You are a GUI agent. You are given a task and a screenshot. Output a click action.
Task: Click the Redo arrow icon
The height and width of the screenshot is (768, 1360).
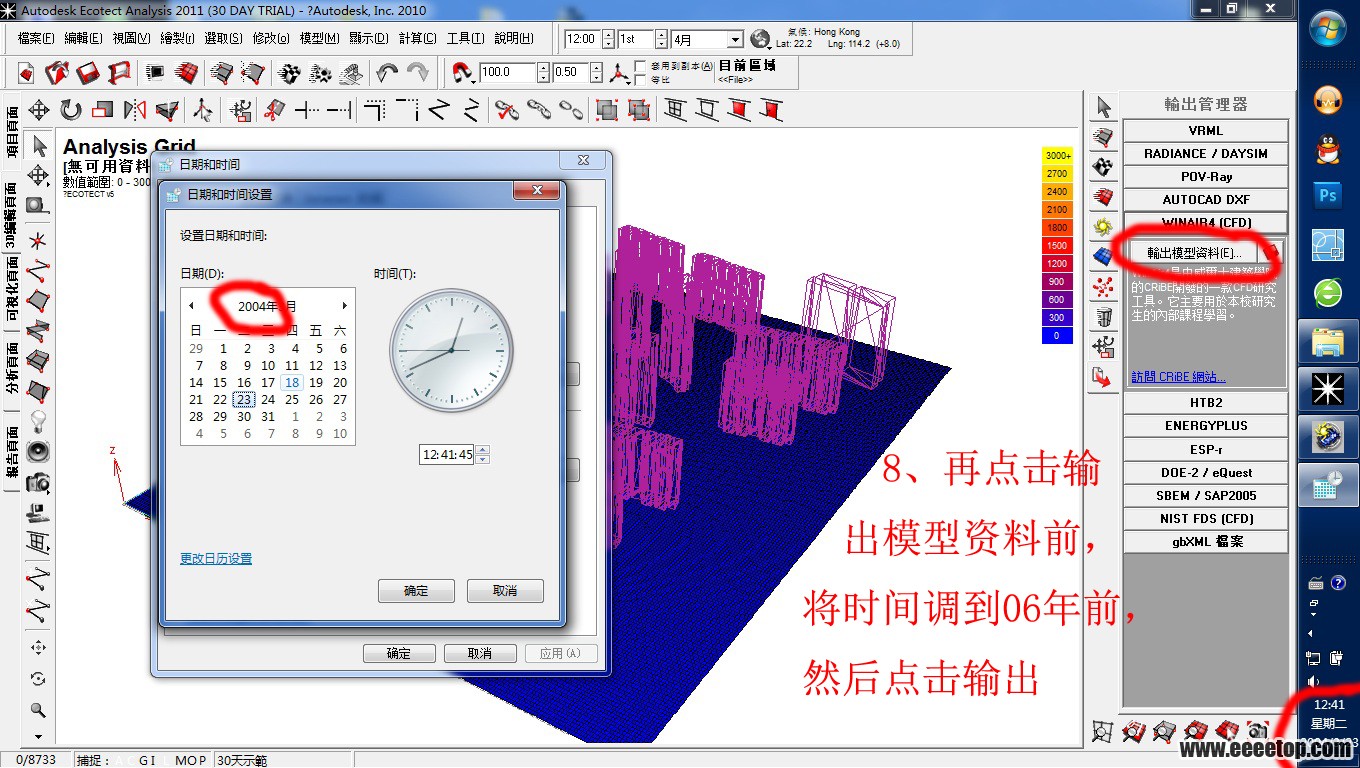click(418, 73)
